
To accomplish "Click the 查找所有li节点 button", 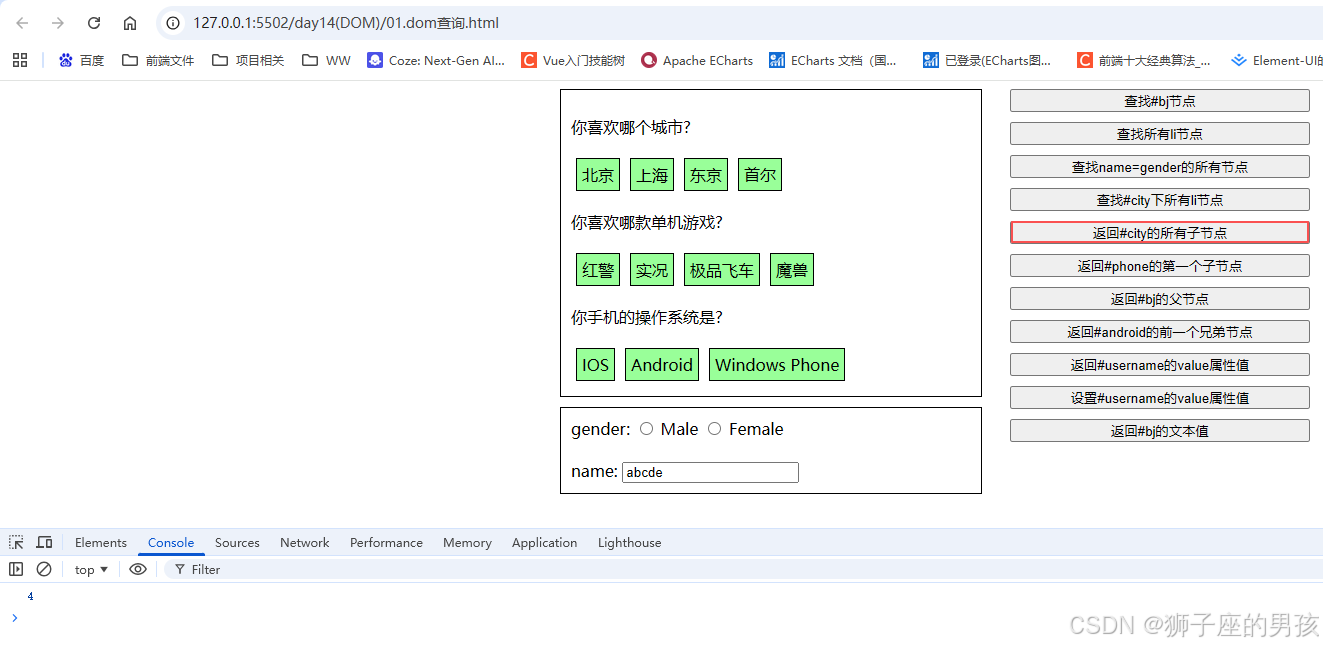I will pyautogui.click(x=1160, y=133).
